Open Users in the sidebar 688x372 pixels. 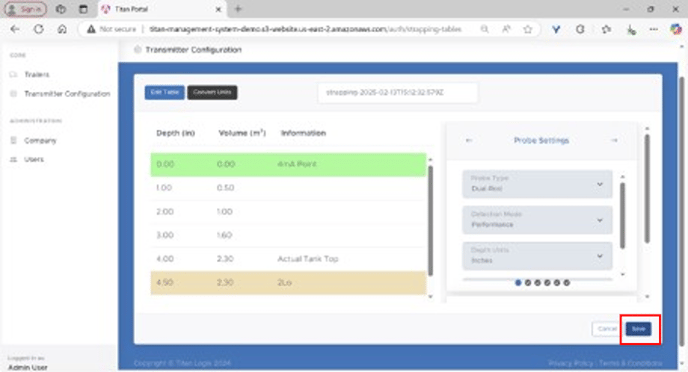(x=34, y=159)
